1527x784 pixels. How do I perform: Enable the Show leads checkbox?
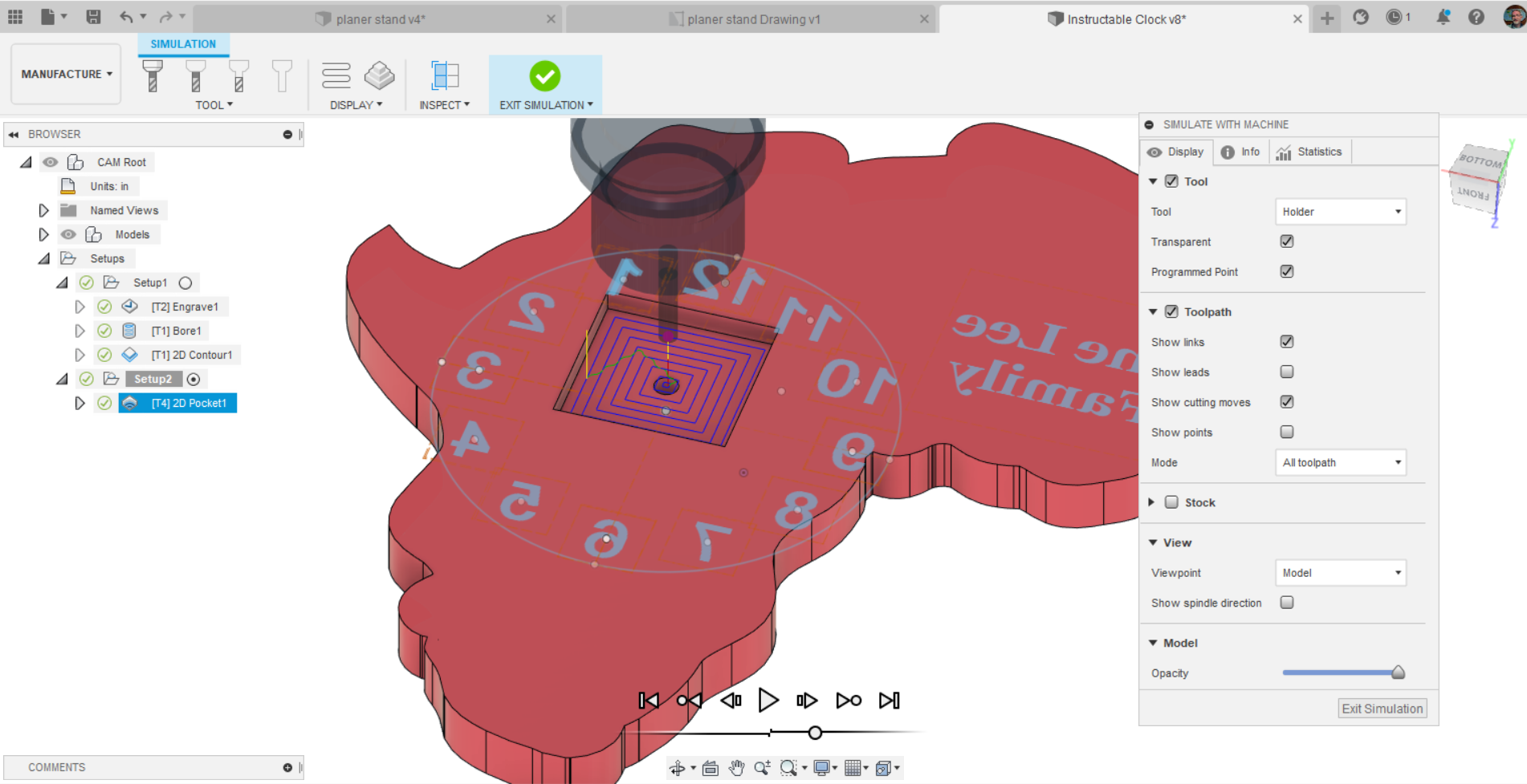[1287, 372]
